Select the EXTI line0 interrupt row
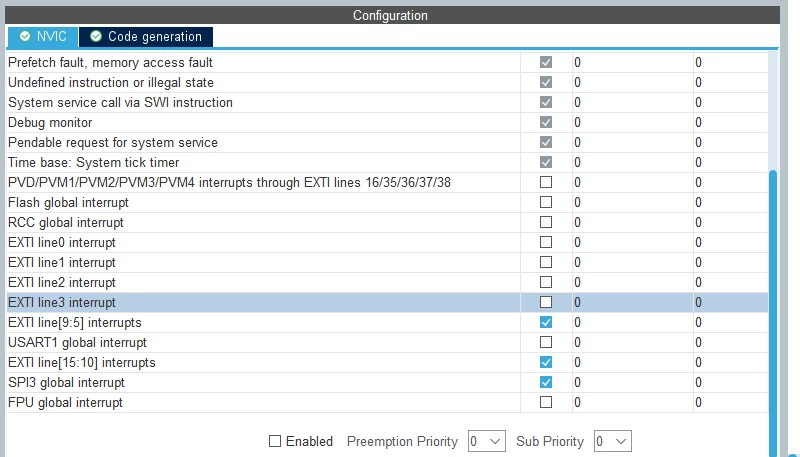The height and width of the screenshot is (457, 800). (388, 242)
